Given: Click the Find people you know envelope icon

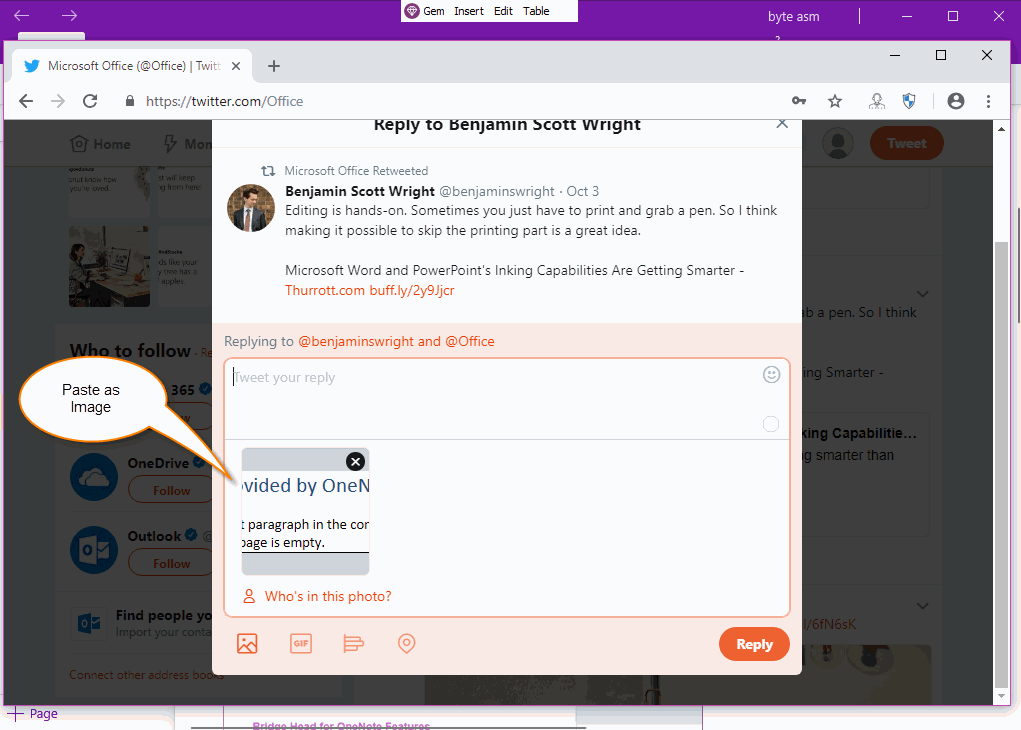Looking at the screenshot, I should [89, 623].
